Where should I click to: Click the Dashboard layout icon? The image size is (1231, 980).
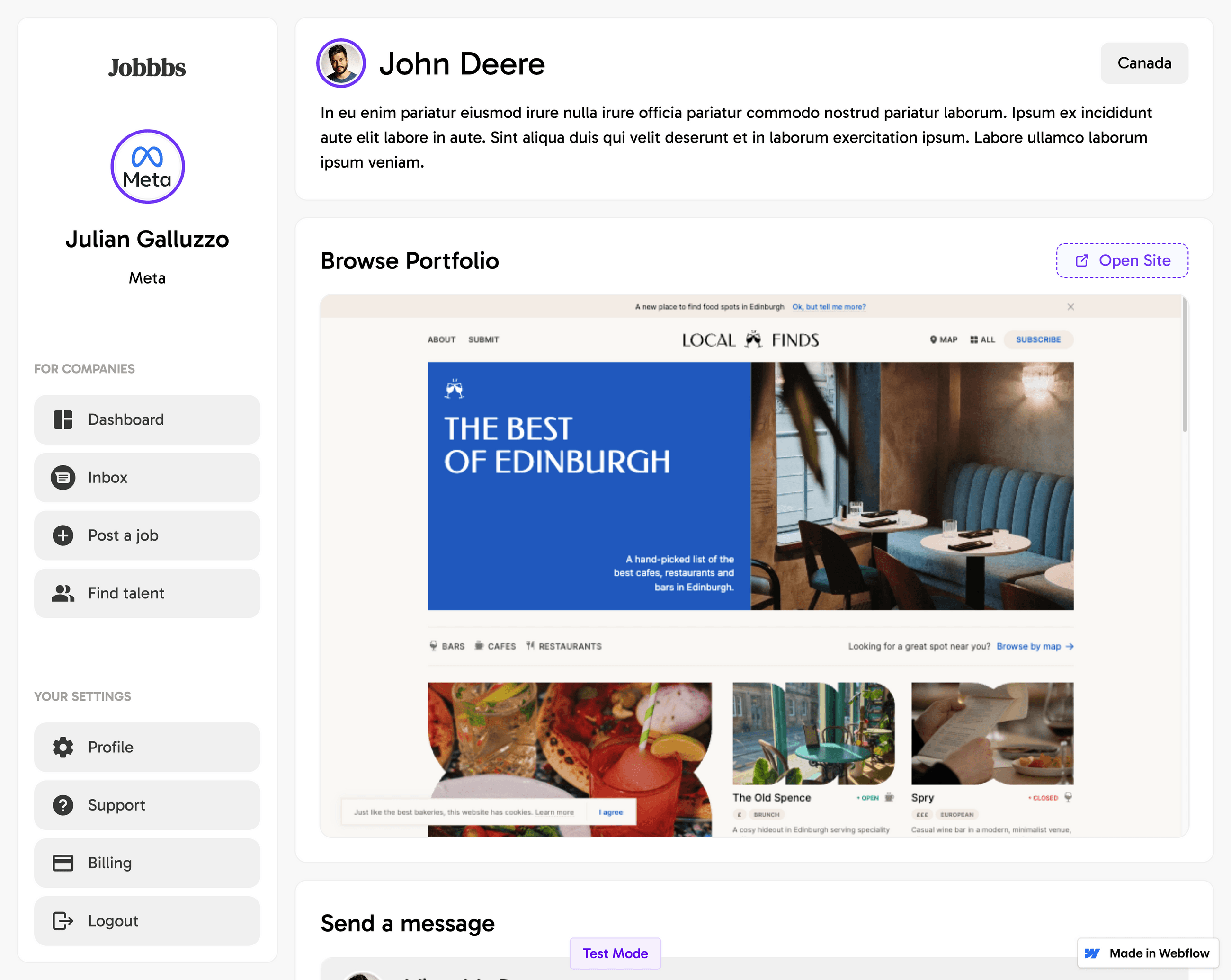pyautogui.click(x=63, y=419)
